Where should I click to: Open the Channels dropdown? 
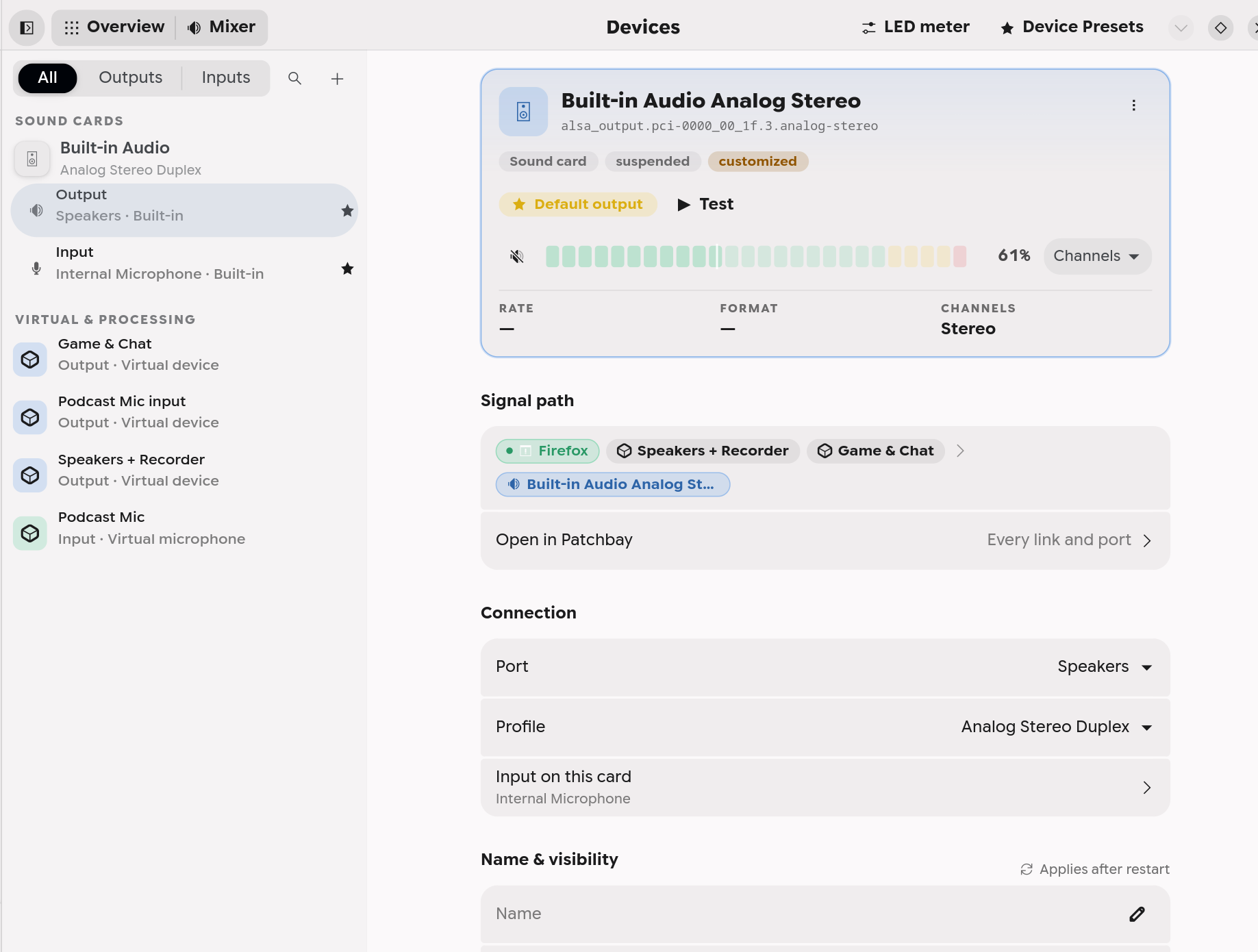tap(1097, 256)
